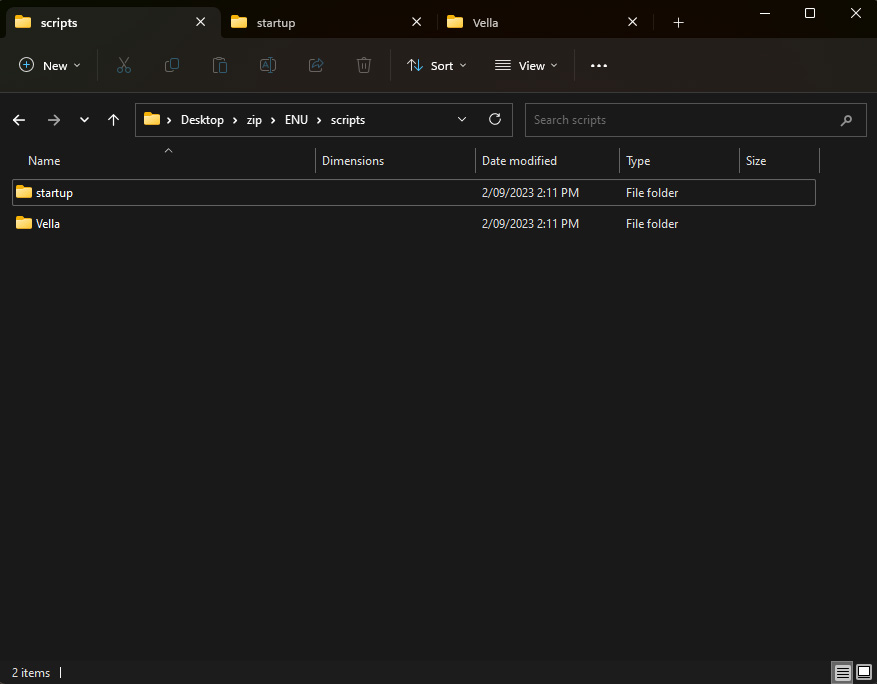
Task: Open the Sort dropdown menu
Action: coord(437,65)
